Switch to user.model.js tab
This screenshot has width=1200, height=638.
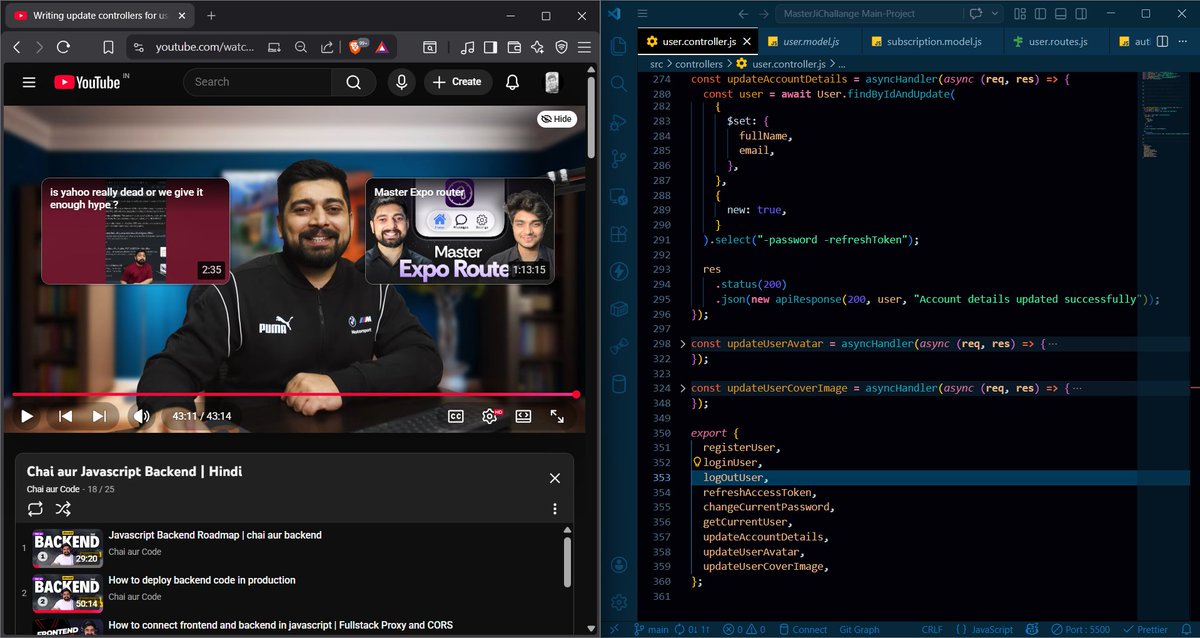click(x=810, y=41)
